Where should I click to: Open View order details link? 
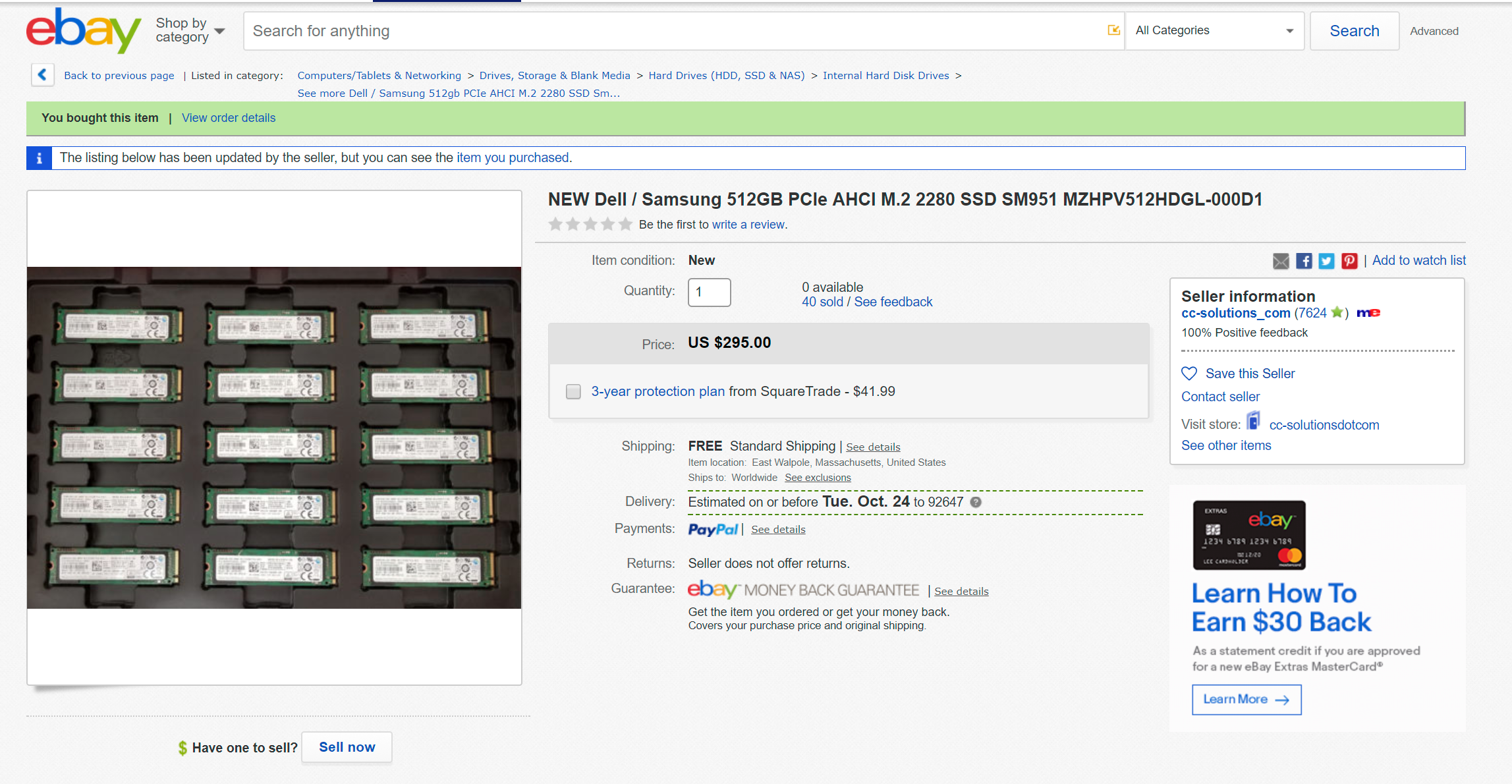pyautogui.click(x=229, y=118)
